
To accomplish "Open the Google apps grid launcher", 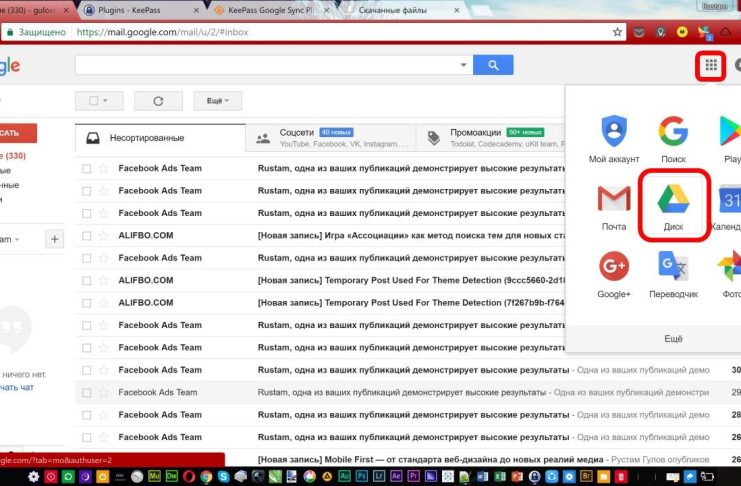I will pyautogui.click(x=711, y=65).
